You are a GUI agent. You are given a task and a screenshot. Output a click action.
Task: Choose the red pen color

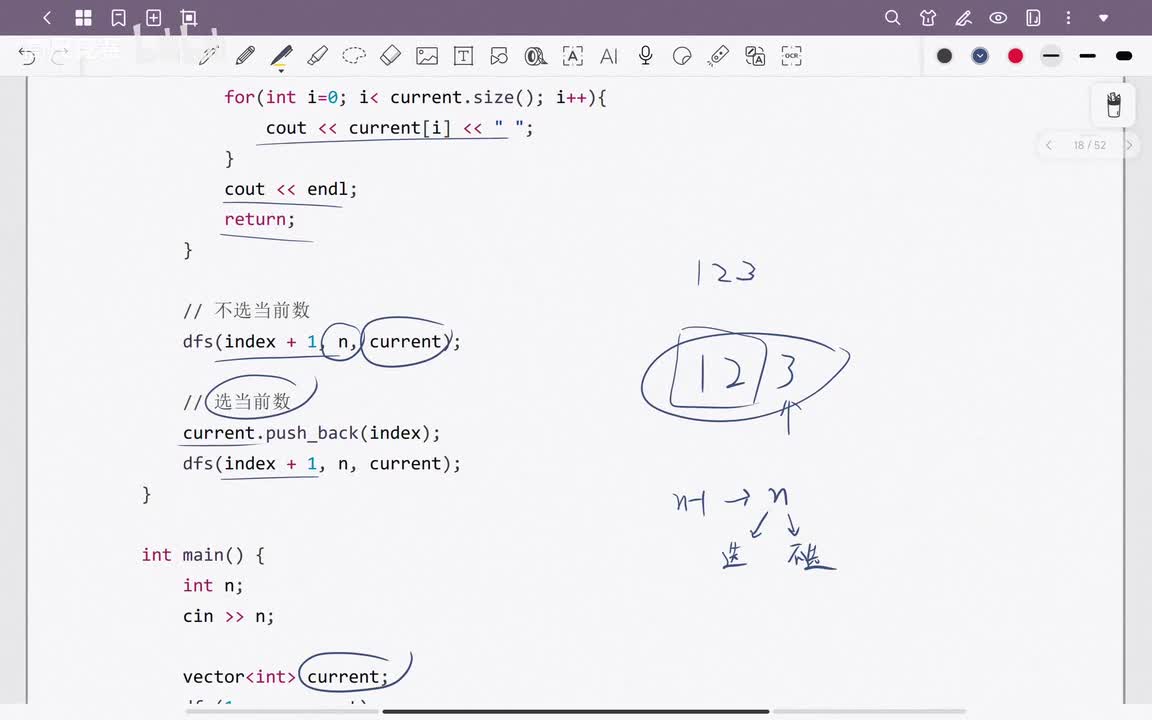tap(1015, 56)
